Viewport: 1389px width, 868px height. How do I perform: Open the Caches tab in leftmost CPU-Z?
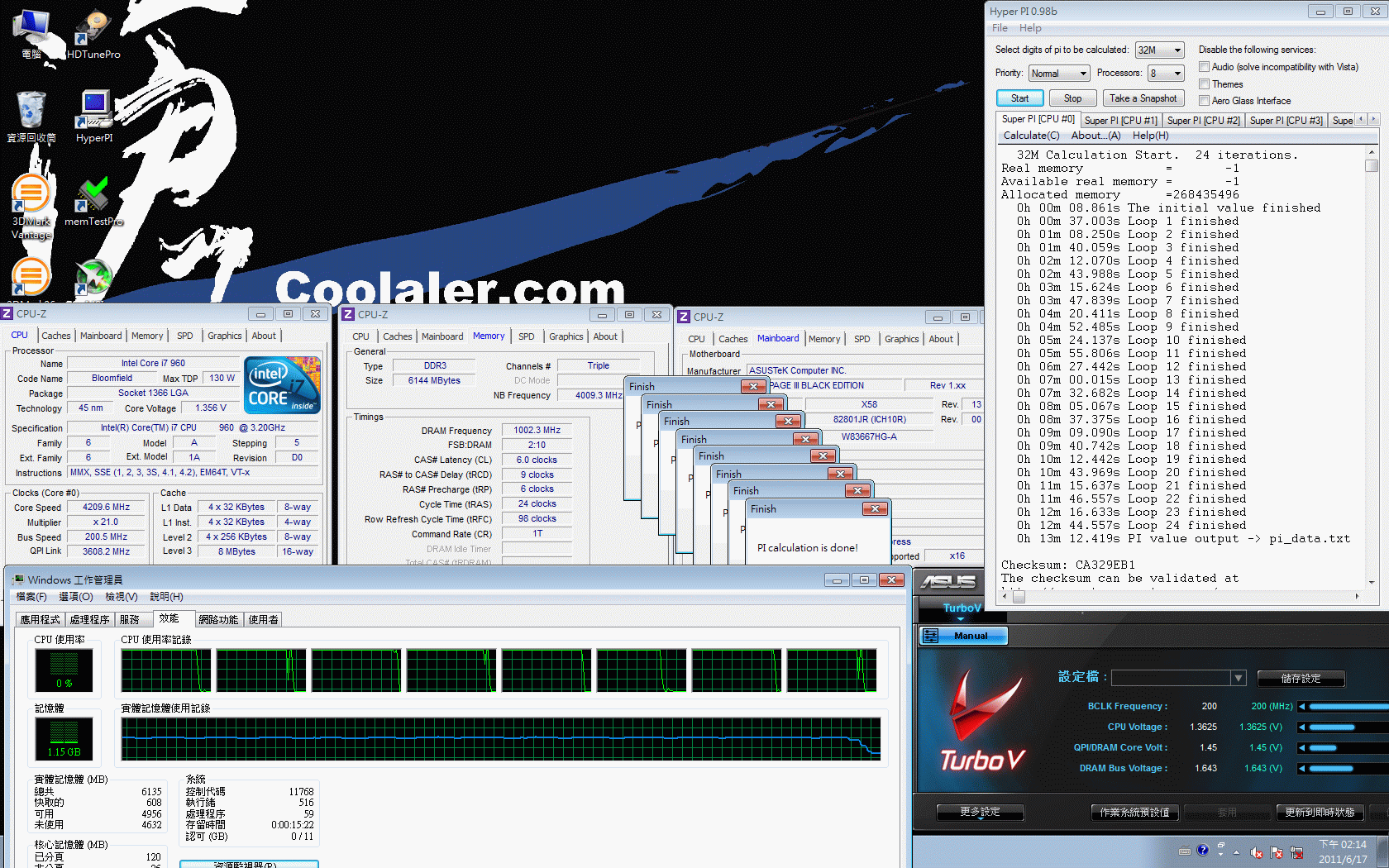click(x=56, y=336)
